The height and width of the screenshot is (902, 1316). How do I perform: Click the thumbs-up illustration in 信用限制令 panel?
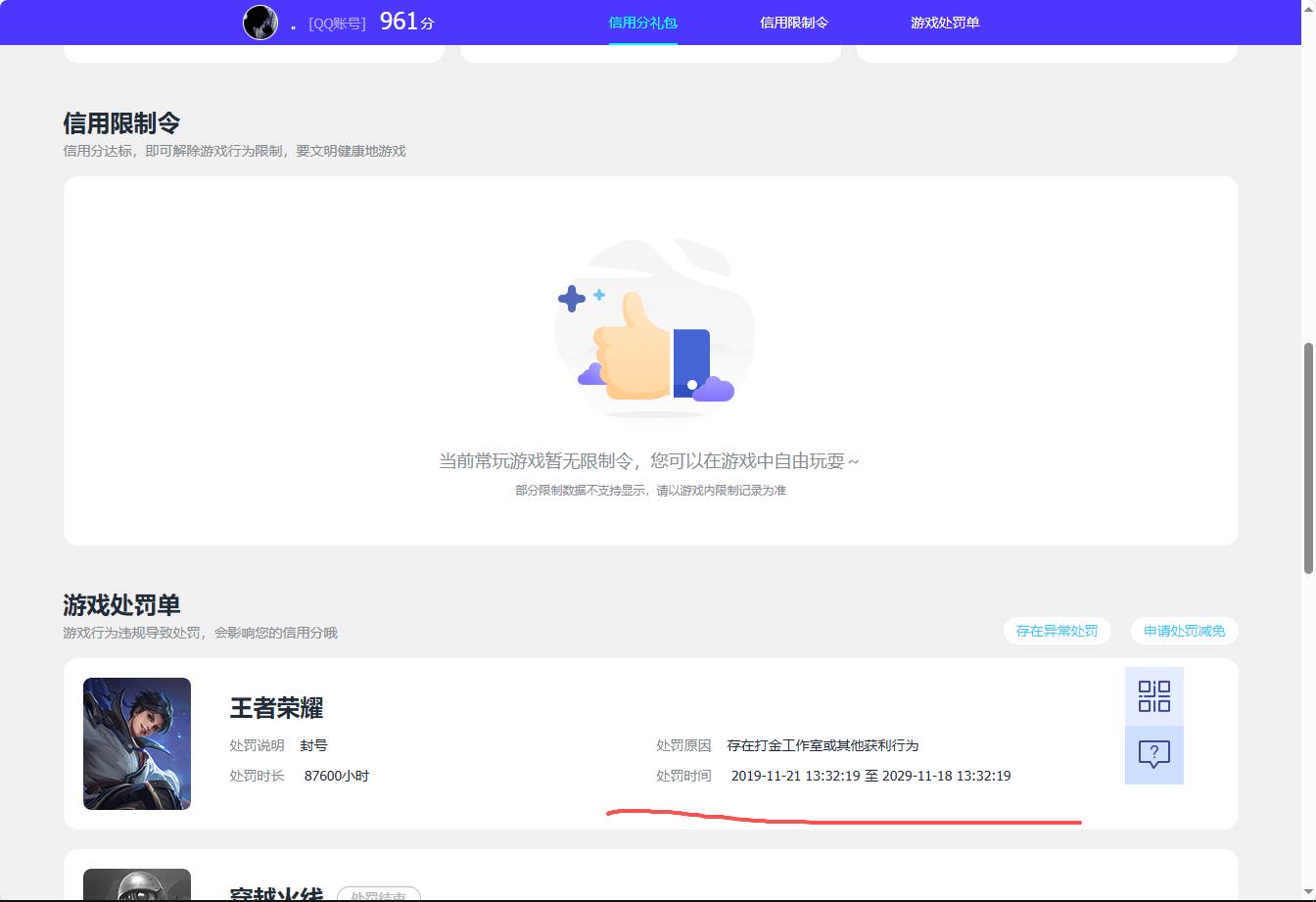pos(654,333)
